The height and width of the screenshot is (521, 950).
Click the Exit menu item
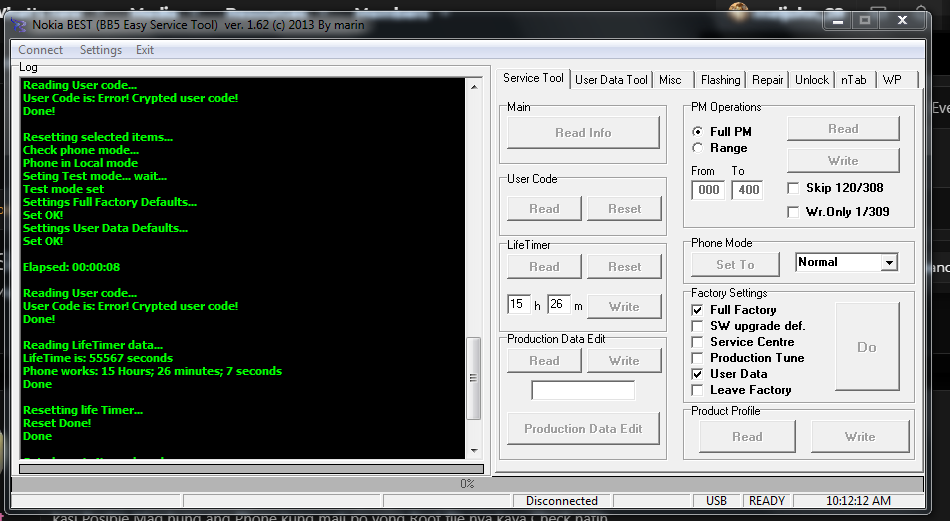(145, 50)
